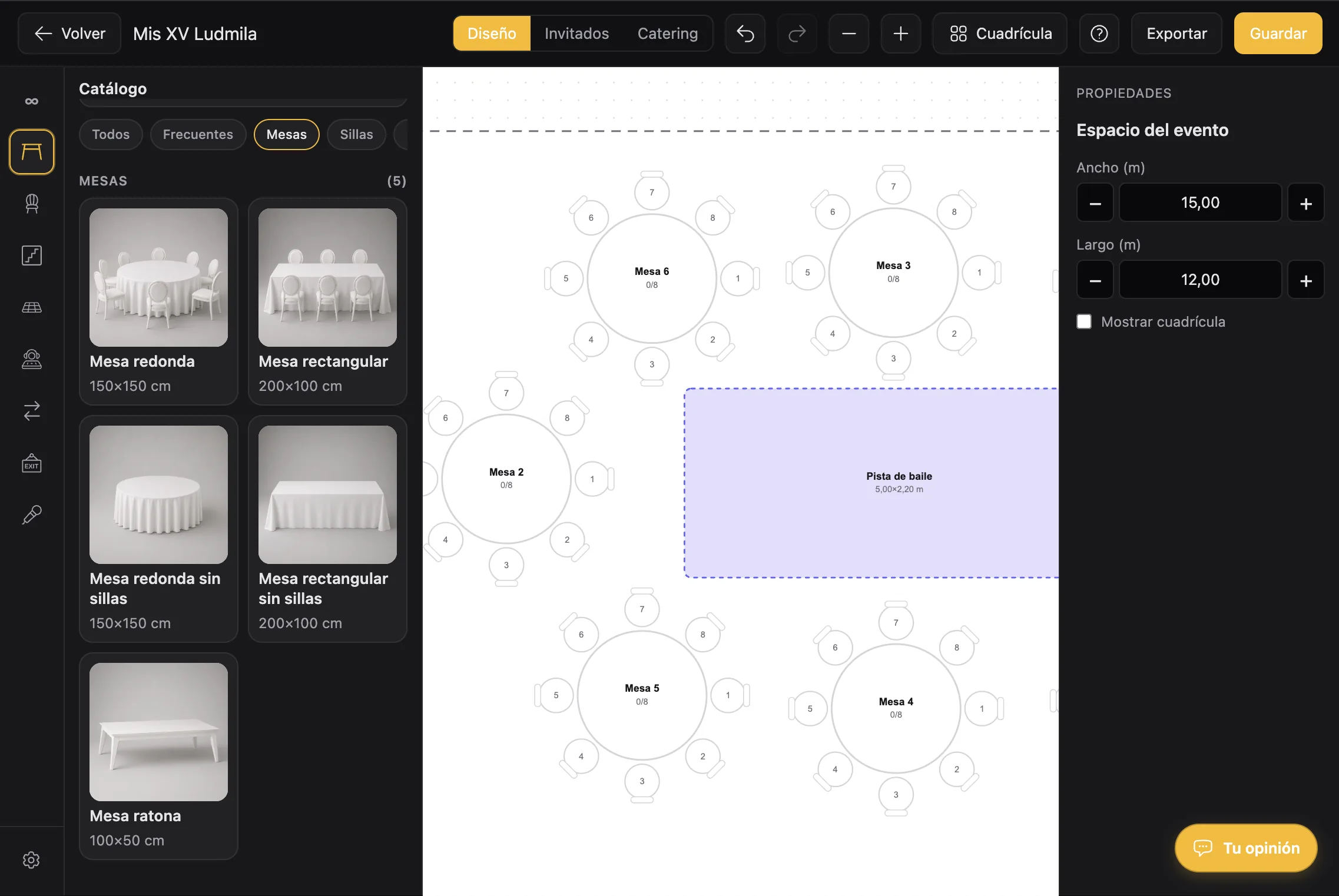Image resolution: width=1339 pixels, height=896 pixels.
Task: Toggle the Cuadrícula grid button
Action: pyautogui.click(x=1000, y=34)
